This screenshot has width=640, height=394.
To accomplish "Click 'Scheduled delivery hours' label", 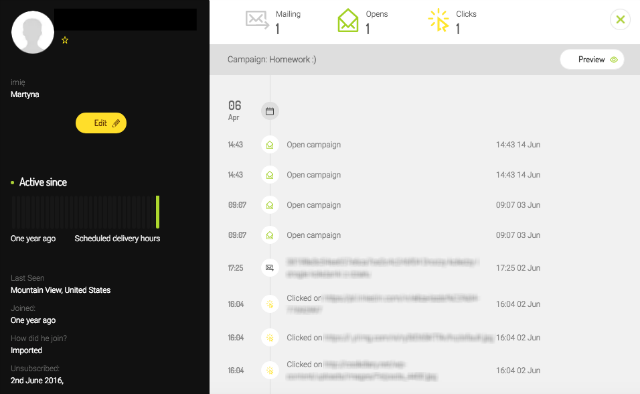I will click(117, 238).
